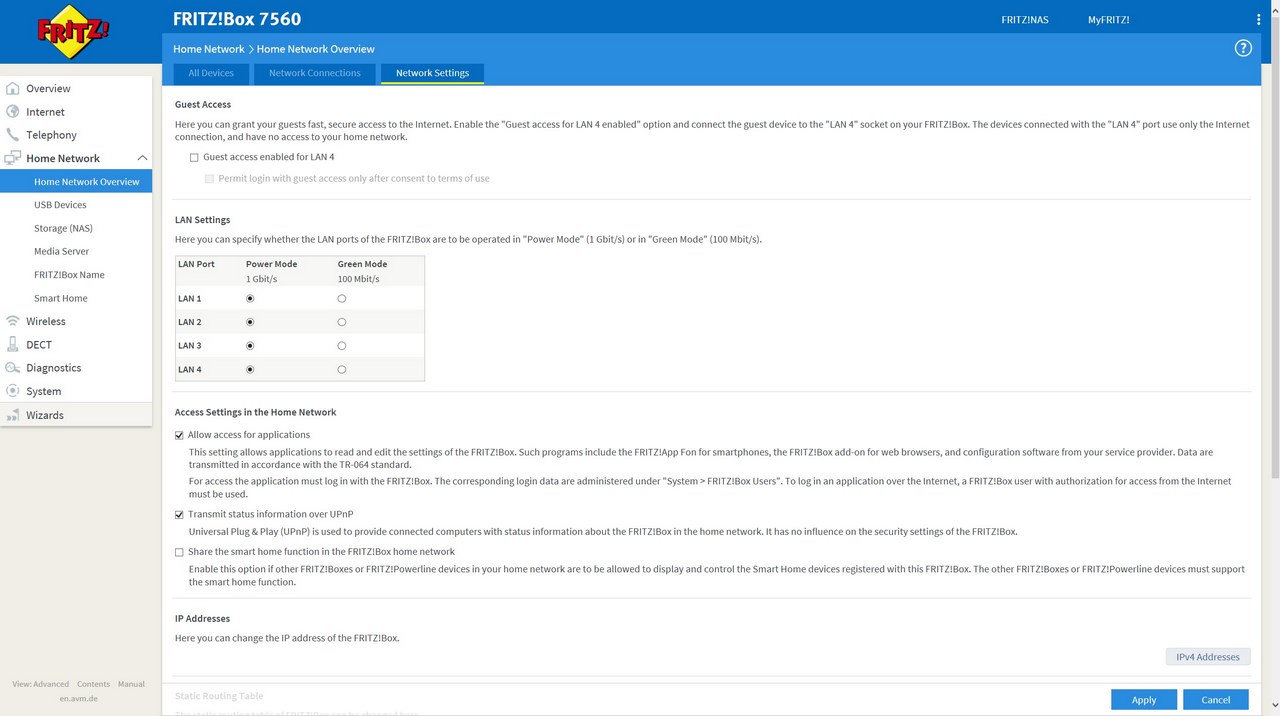Viewport: 1280px width, 716px height.
Task: Enable Guest access for LAN 4
Action: tap(194, 157)
